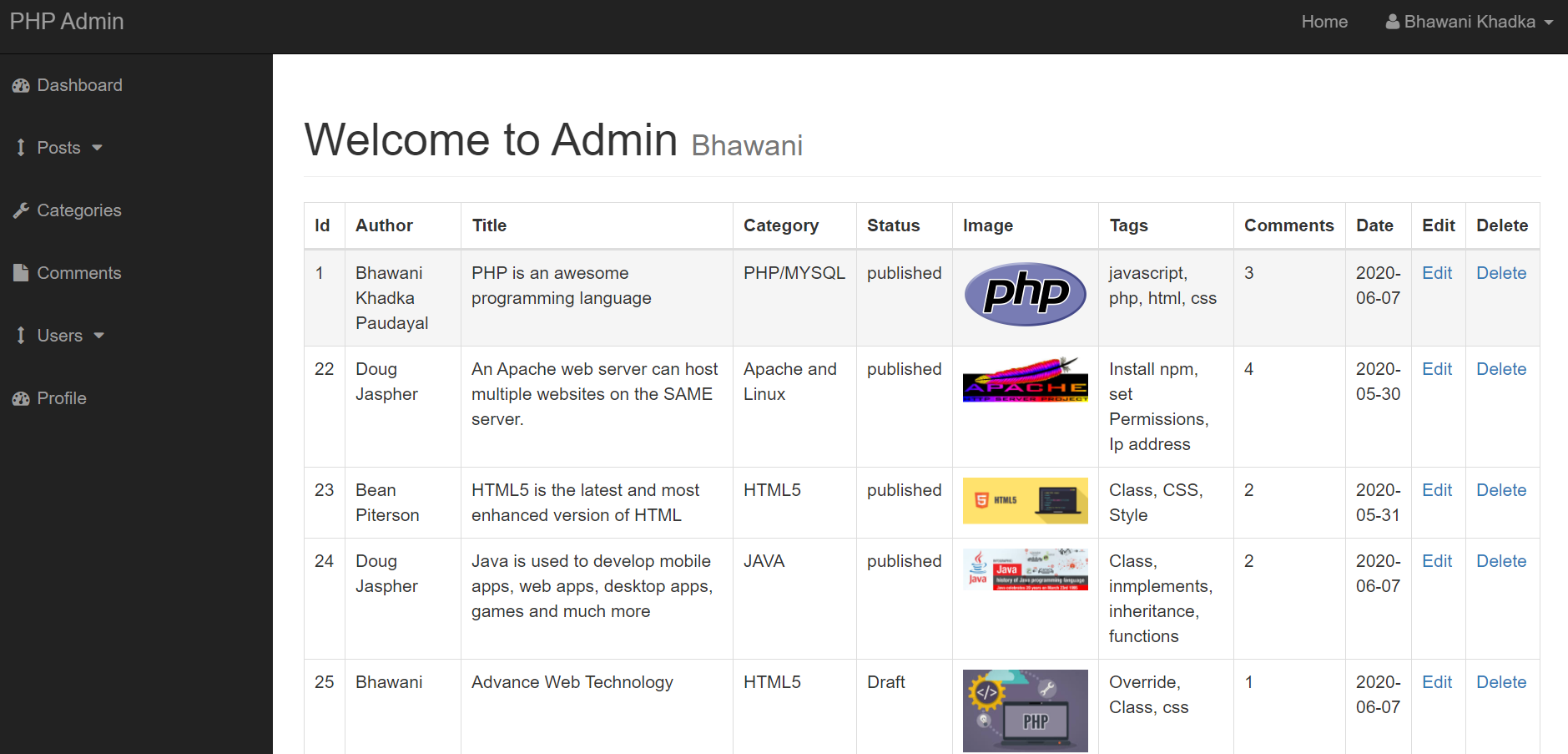Image resolution: width=1568 pixels, height=754 pixels.
Task: Delete the Apache web server post
Action: tap(1500, 369)
